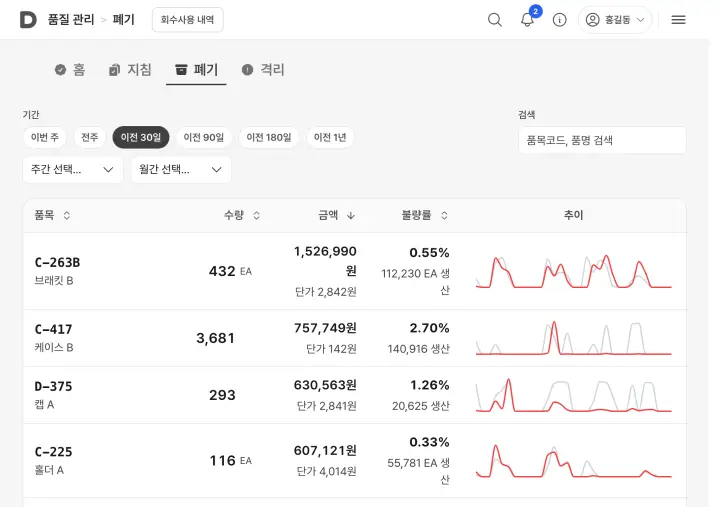The height and width of the screenshot is (507, 720).
Task: Click the 지침 tab document icon
Action: pyautogui.click(x=114, y=70)
